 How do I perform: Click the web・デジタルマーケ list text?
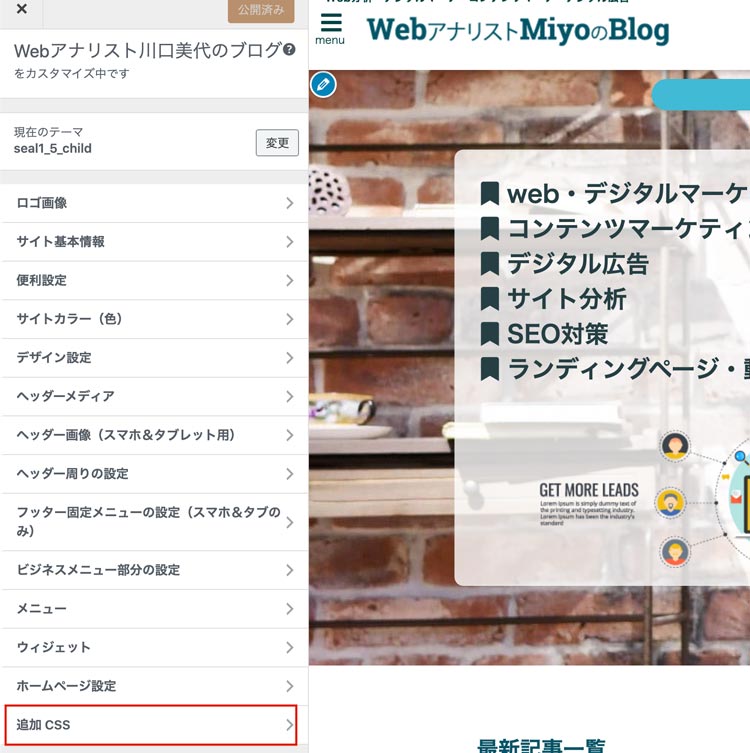[x=628, y=194]
